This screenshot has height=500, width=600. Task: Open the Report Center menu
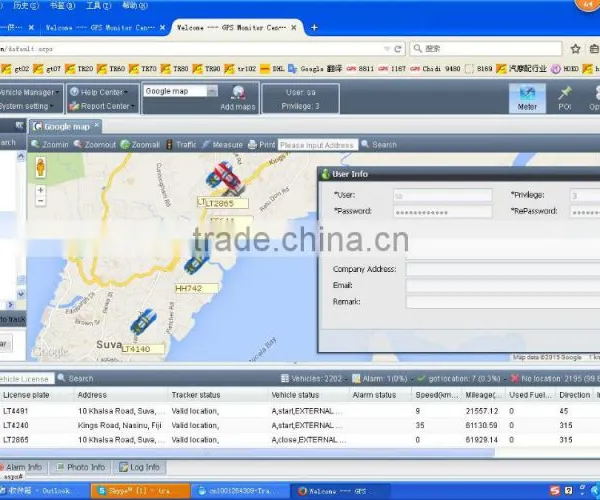pyautogui.click(x=103, y=106)
